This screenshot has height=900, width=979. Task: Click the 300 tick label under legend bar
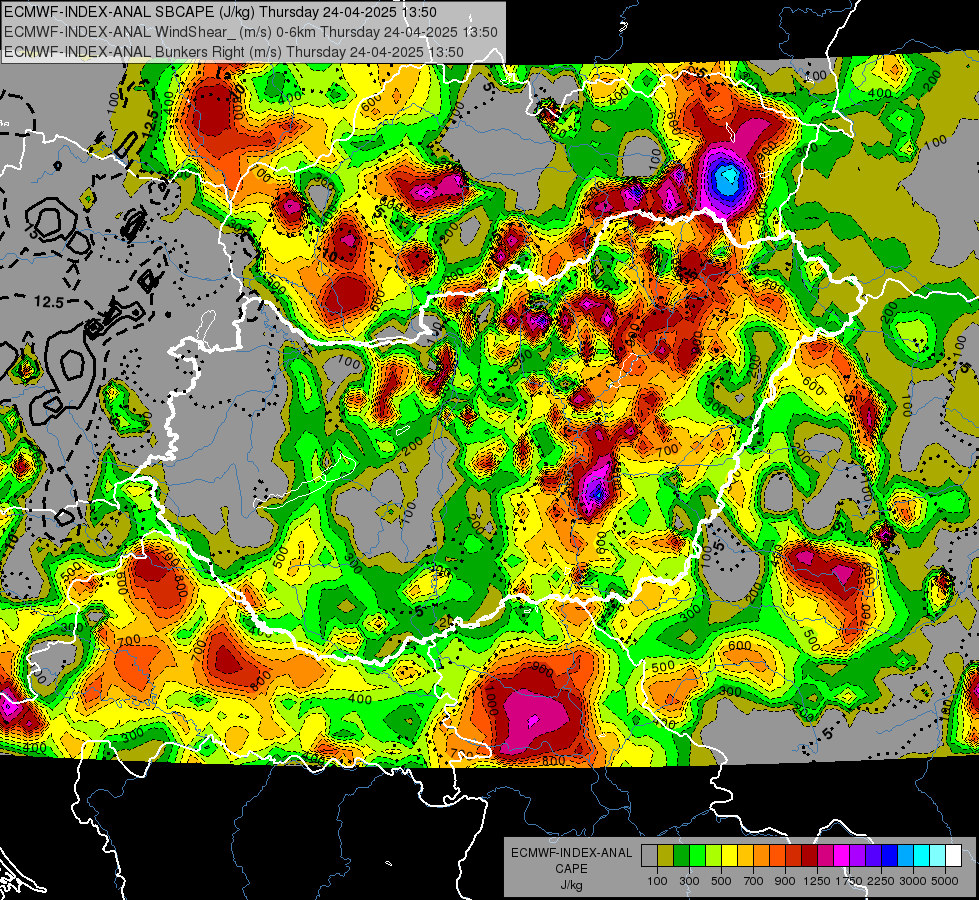point(689,881)
